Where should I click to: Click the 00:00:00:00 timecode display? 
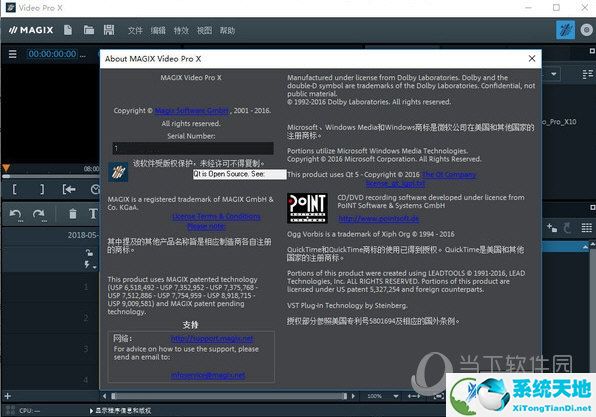52,54
